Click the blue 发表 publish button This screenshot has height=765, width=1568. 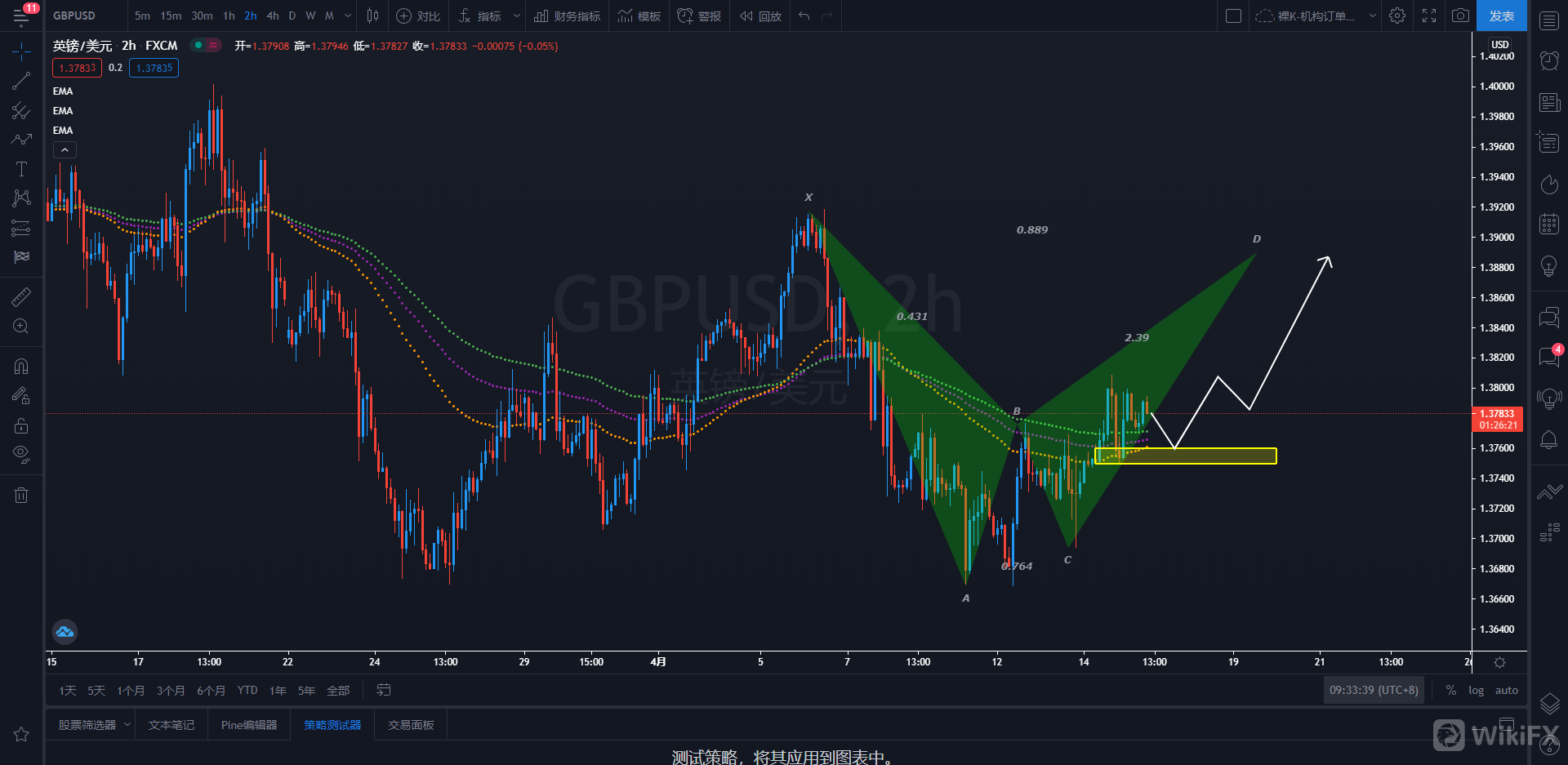click(x=1501, y=16)
